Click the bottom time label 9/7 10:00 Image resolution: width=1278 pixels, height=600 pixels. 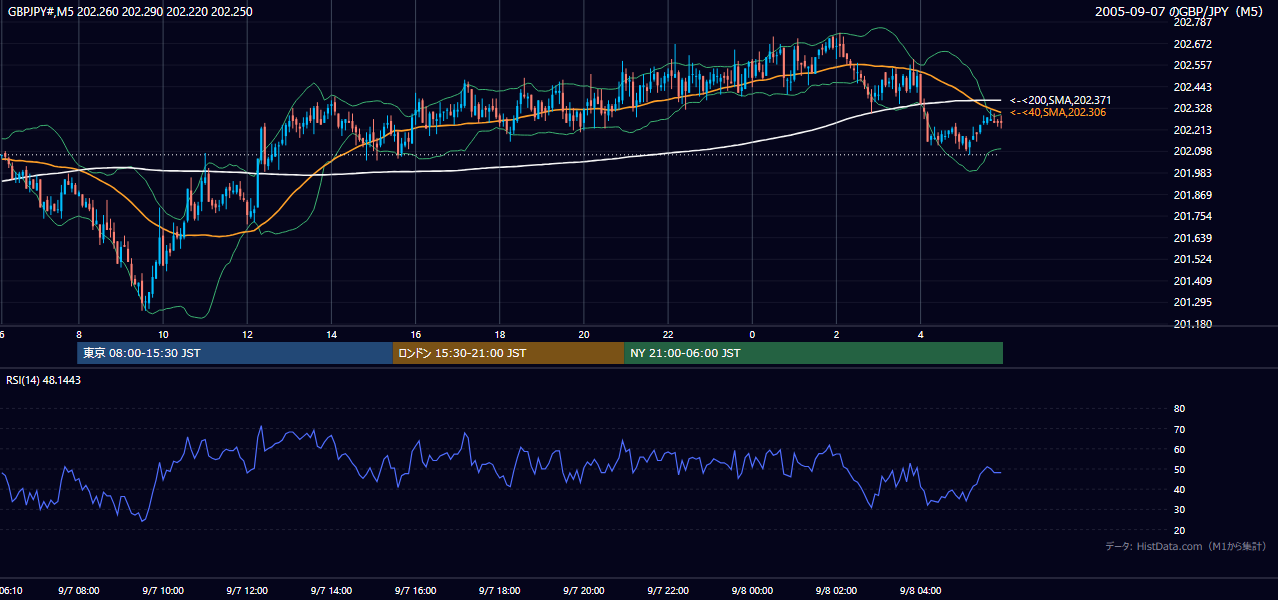(x=162, y=591)
